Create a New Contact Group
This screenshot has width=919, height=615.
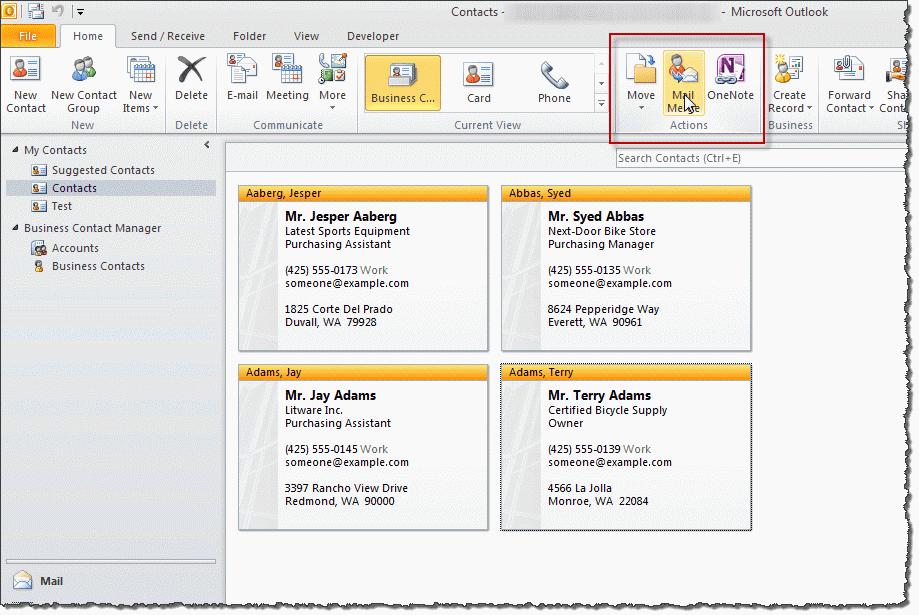83,84
